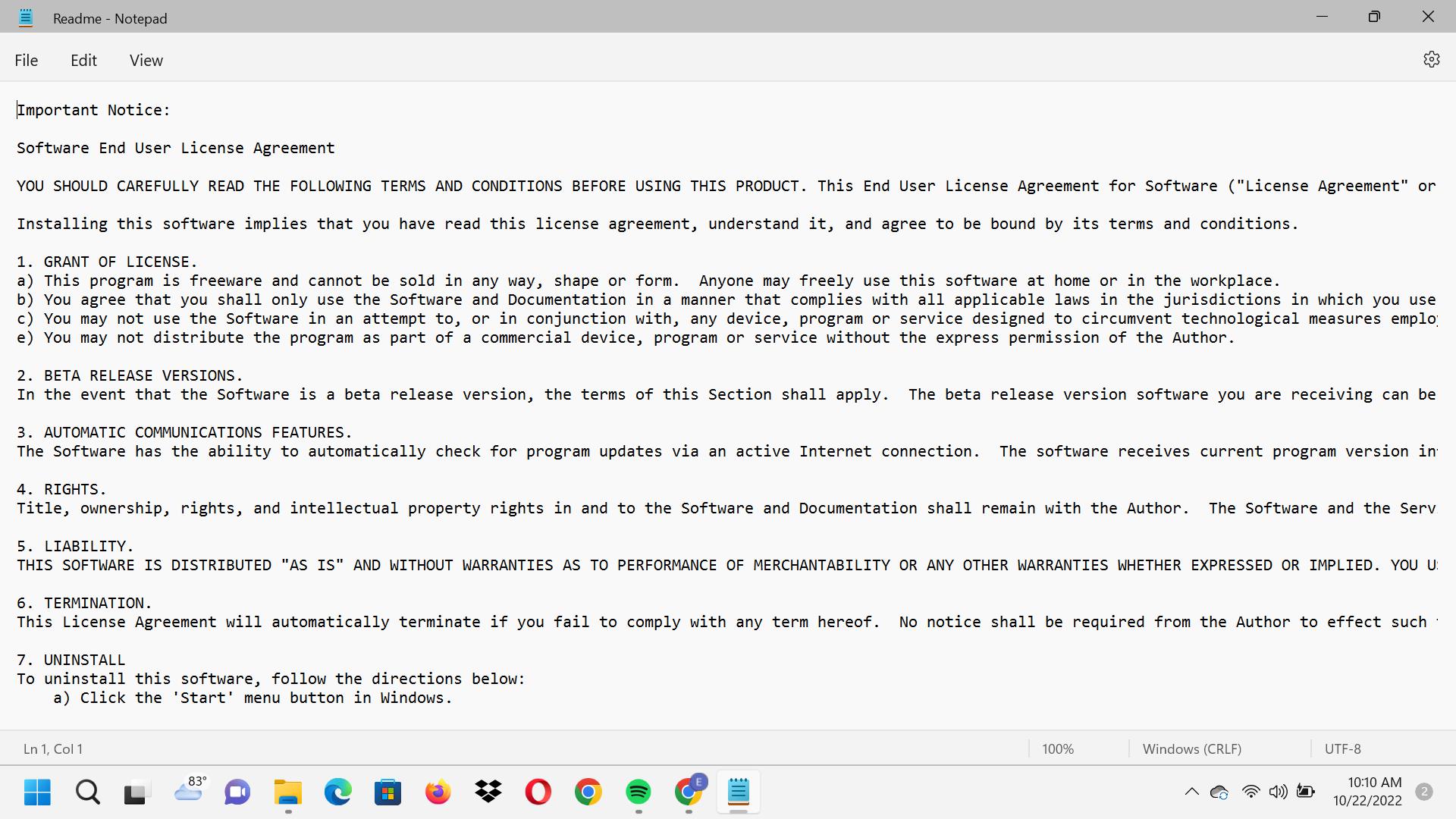Open the View menu

click(x=146, y=61)
